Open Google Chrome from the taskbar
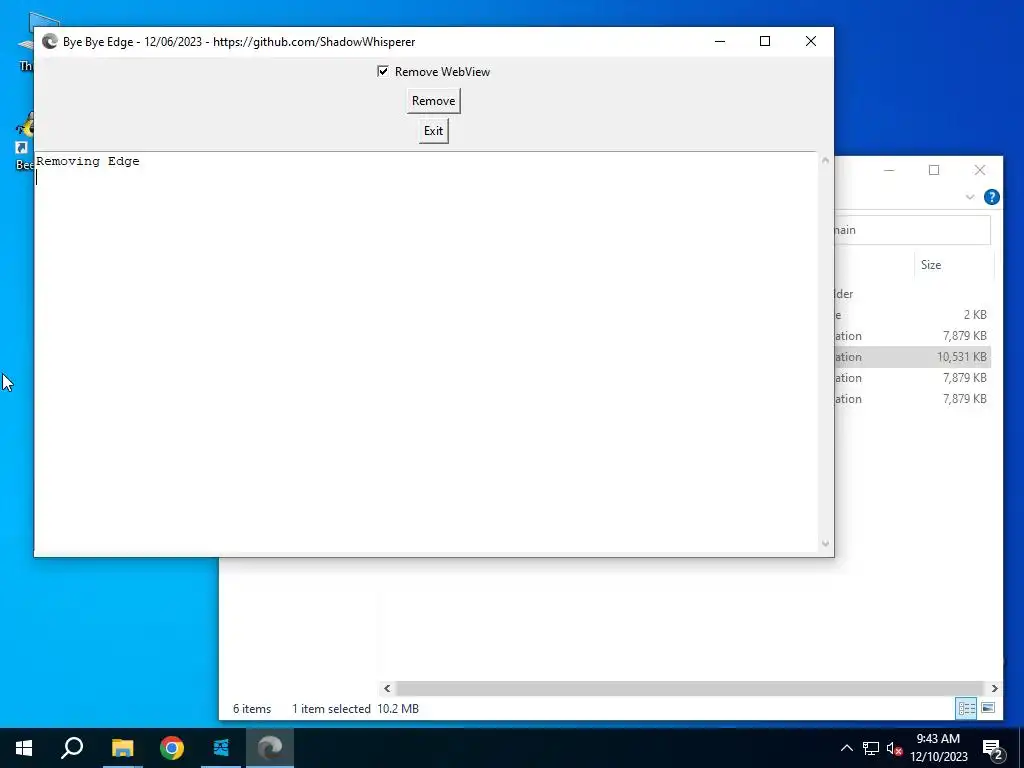The height and width of the screenshot is (768, 1024). [x=172, y=748]
